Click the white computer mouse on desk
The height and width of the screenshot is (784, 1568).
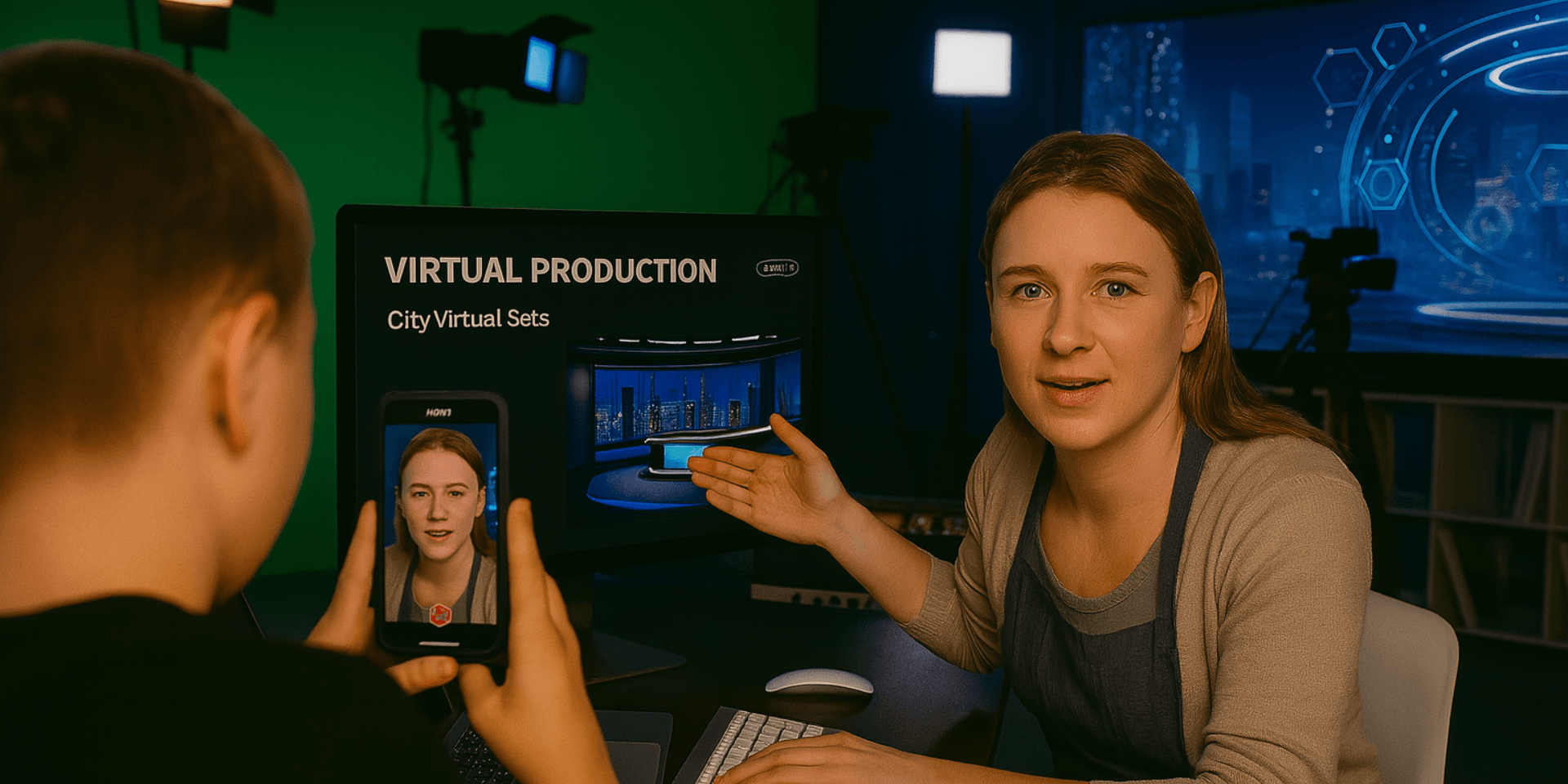[x=818, y=682]
